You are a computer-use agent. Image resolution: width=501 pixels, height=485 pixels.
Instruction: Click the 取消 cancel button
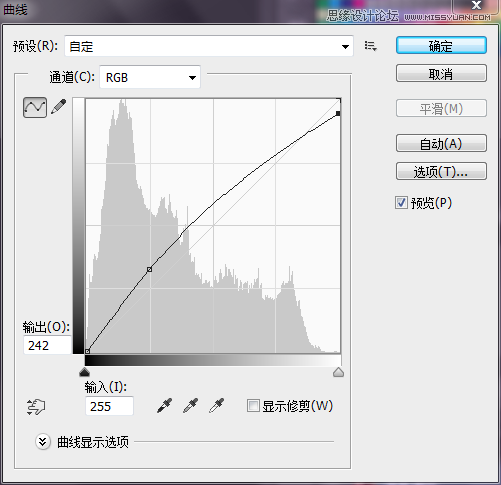(x=441, y=73)
